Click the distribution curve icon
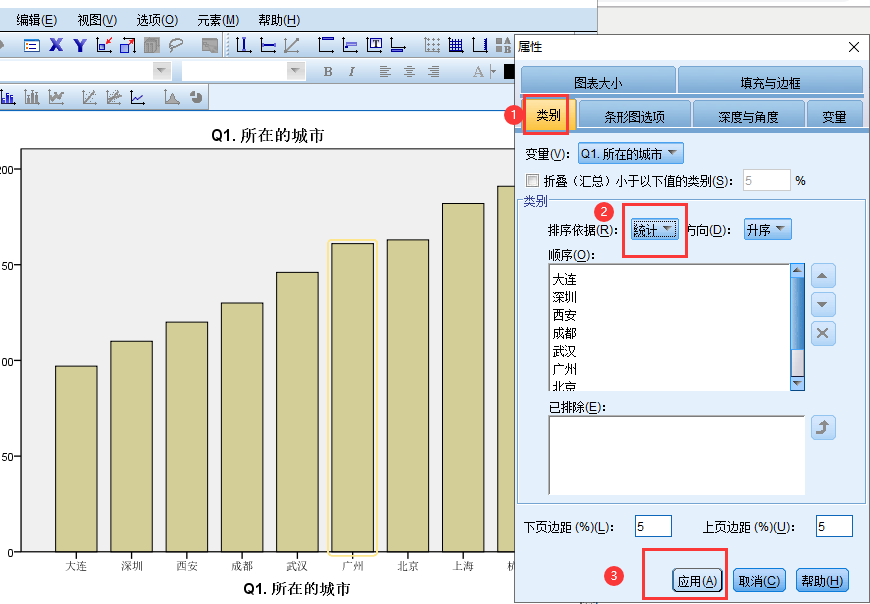The height and width of the screenshot is (604, 870). tap(171, 98)
